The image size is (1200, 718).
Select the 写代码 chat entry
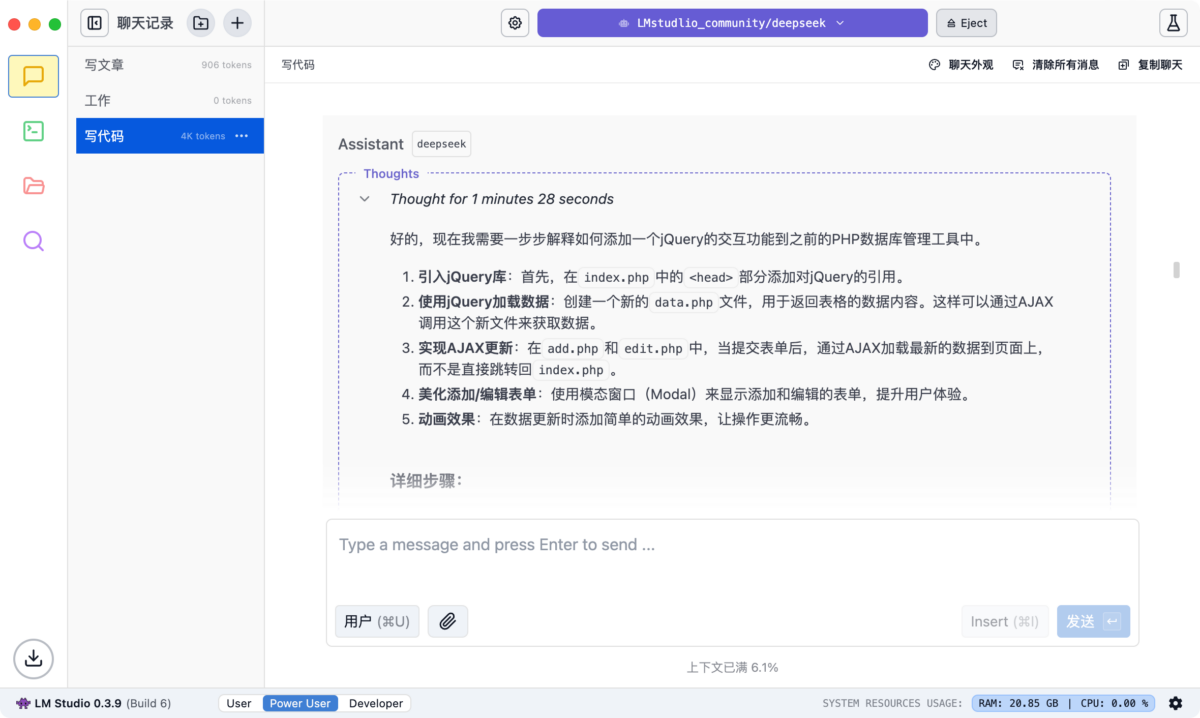point(170,136)
